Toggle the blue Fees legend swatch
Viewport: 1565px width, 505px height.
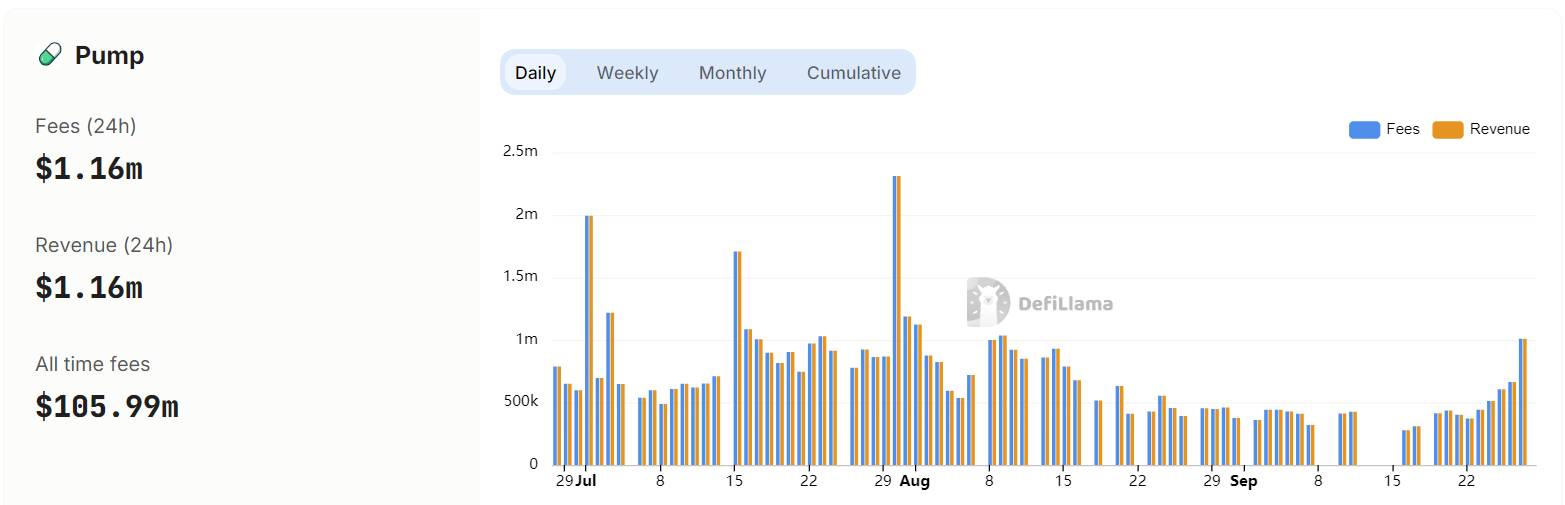(1364, 129)
